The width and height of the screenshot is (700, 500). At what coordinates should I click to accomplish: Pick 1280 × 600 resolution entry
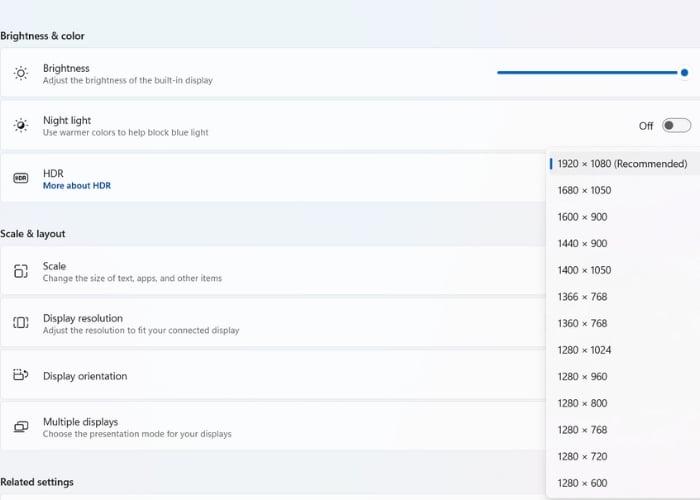click(582, 483)
